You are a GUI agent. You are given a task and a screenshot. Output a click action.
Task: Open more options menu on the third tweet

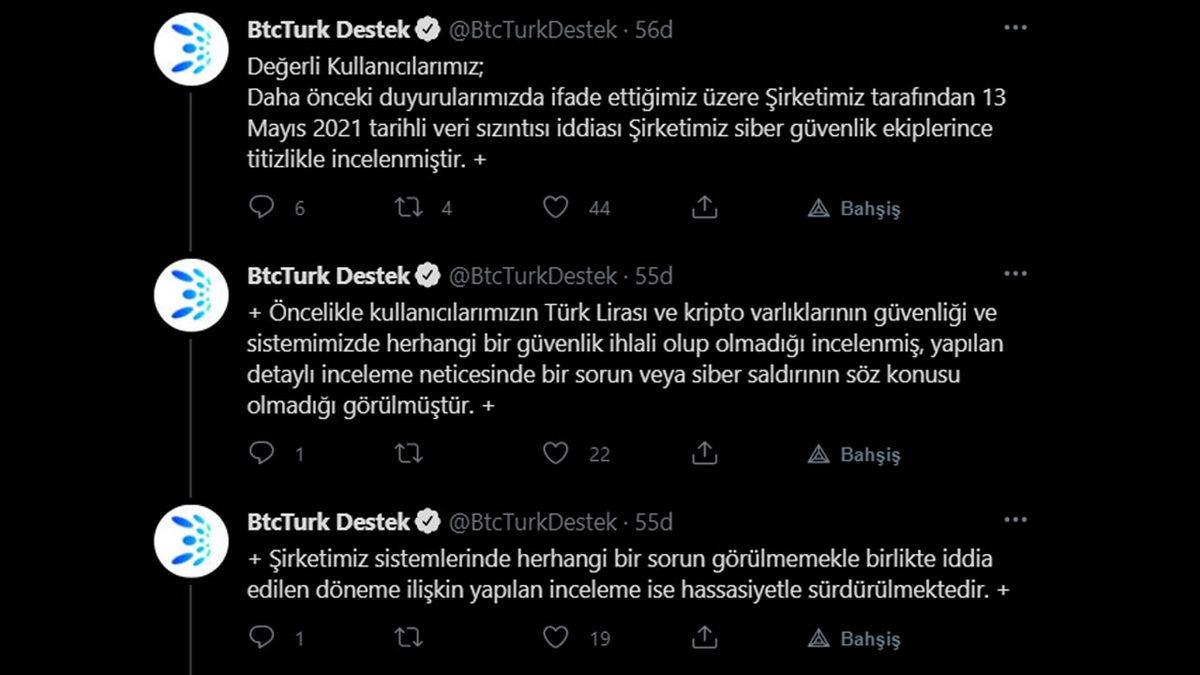(1016, 518)
